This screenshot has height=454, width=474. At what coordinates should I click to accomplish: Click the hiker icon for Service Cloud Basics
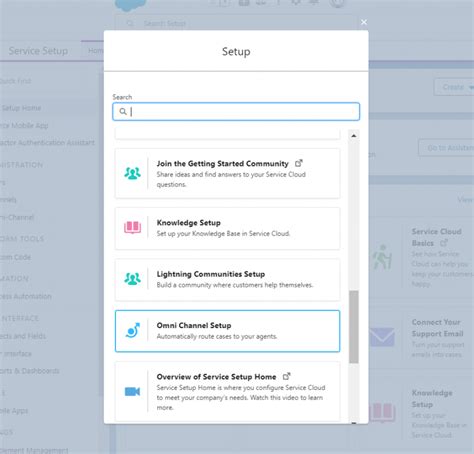click(382, 257)
